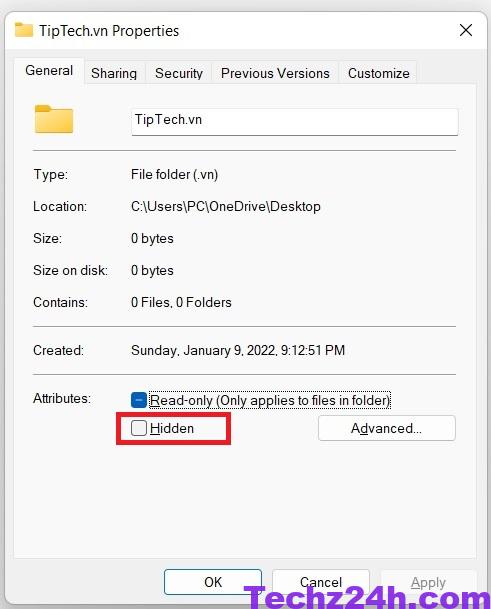
Task: Click the Read-only checkbox label text
Action: (x=270, y=400)
